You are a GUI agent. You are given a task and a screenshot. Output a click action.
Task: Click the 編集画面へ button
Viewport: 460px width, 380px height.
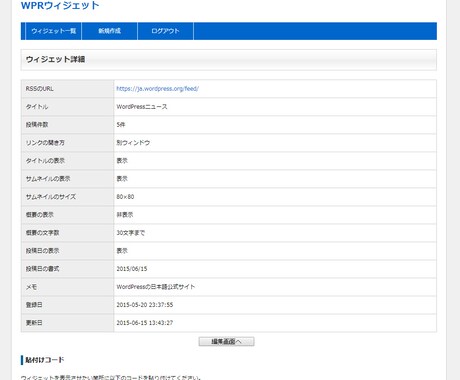(226, 341)
